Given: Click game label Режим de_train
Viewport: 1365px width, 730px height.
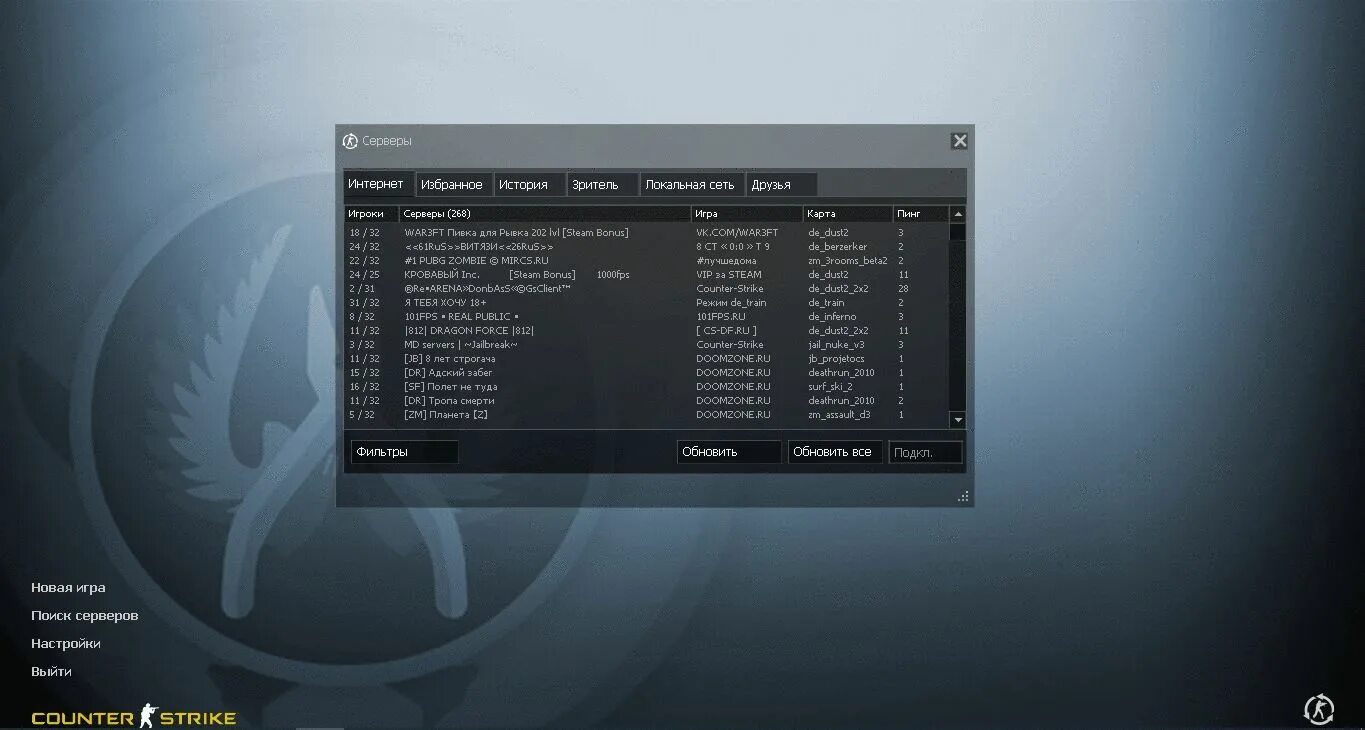Looking at the screenshot, I should (732, 303).
